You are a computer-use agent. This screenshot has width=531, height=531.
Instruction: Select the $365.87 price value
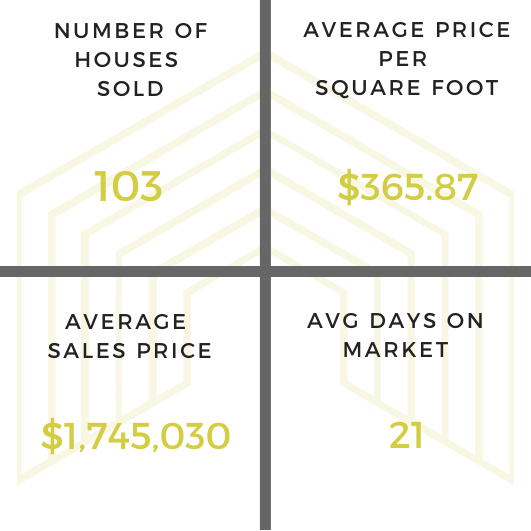point(408,187)
